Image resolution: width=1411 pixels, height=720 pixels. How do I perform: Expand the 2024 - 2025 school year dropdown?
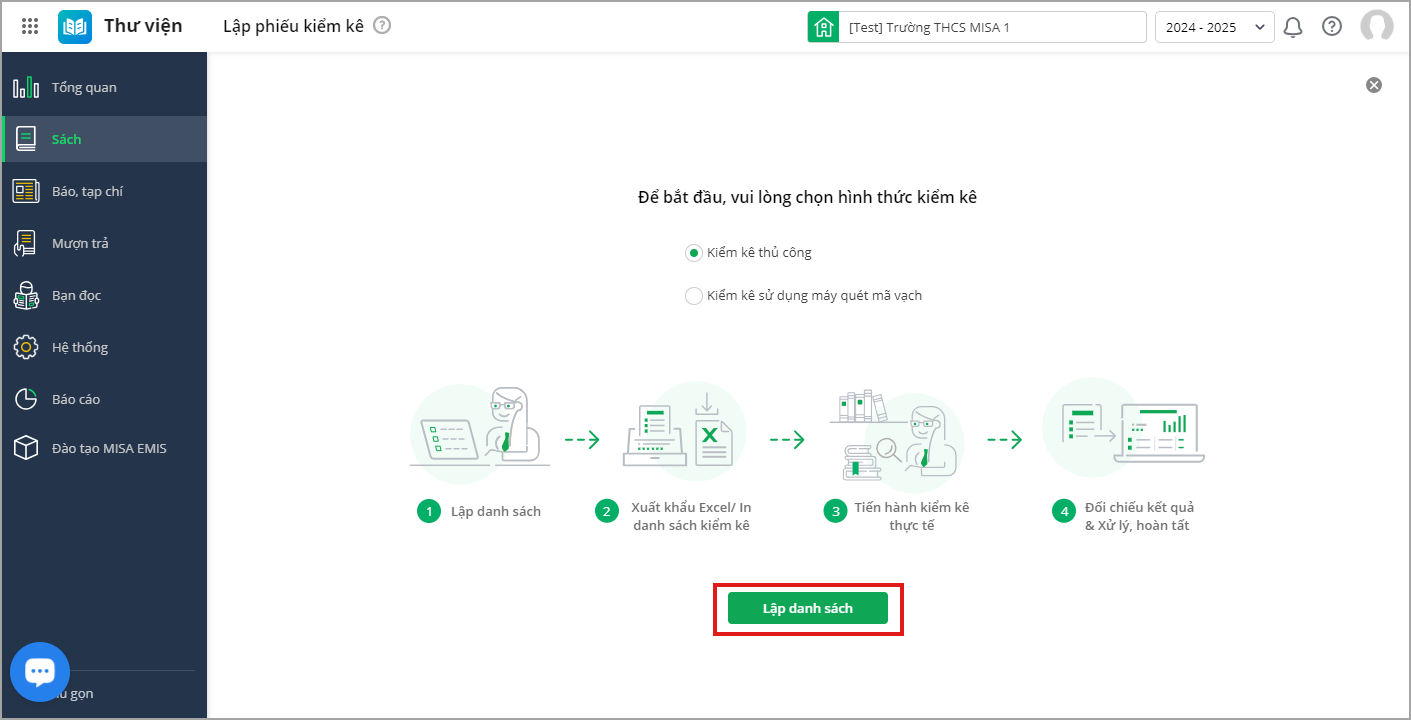click(x=1214, y=27)
